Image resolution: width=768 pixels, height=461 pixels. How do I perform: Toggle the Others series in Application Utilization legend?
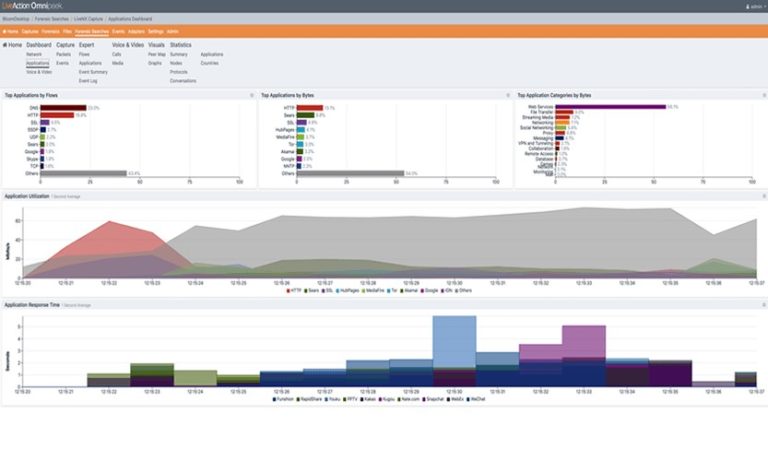[466, 290]
